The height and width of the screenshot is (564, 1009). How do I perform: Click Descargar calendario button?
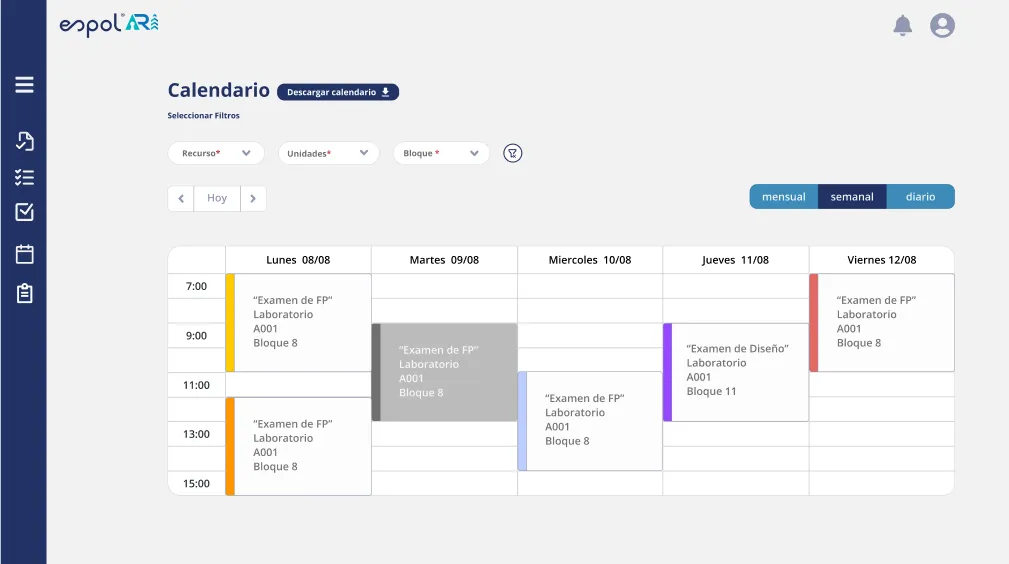click(338, 92)
